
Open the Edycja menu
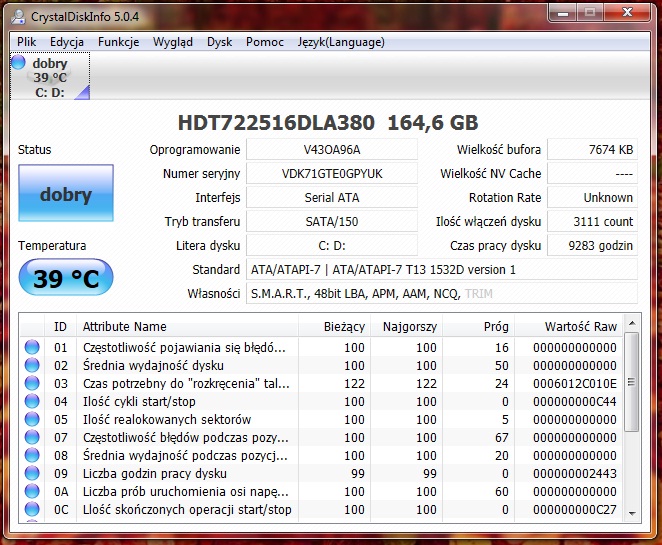pyautogui.click(x=67, y=42)
